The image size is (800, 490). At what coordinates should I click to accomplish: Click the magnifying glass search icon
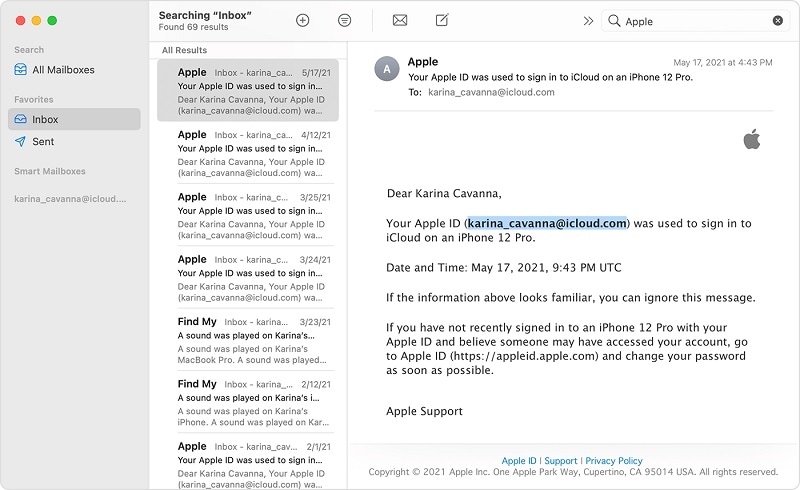click(614, 20)
